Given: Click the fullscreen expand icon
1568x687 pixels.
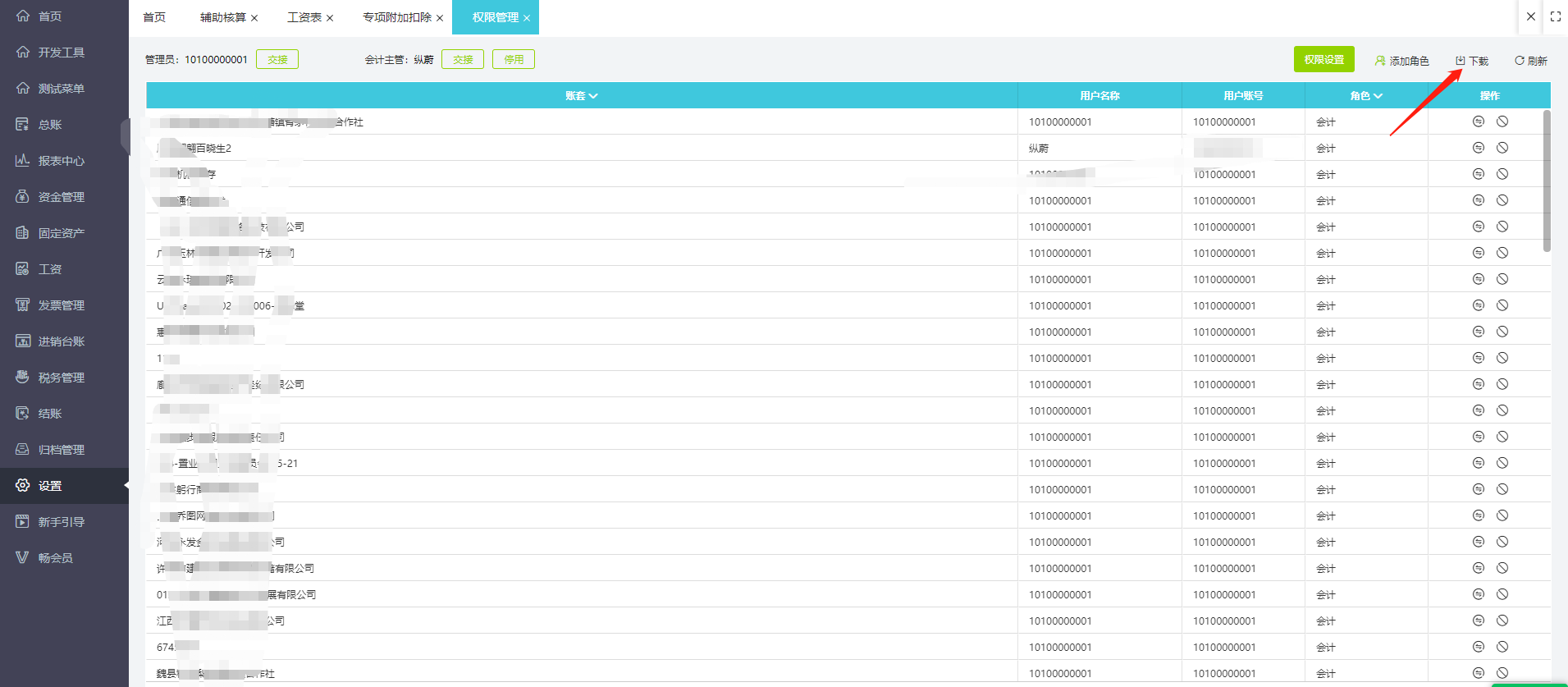Looking at the screenshot, I should pyautogui.click(x=1555, y=16).
